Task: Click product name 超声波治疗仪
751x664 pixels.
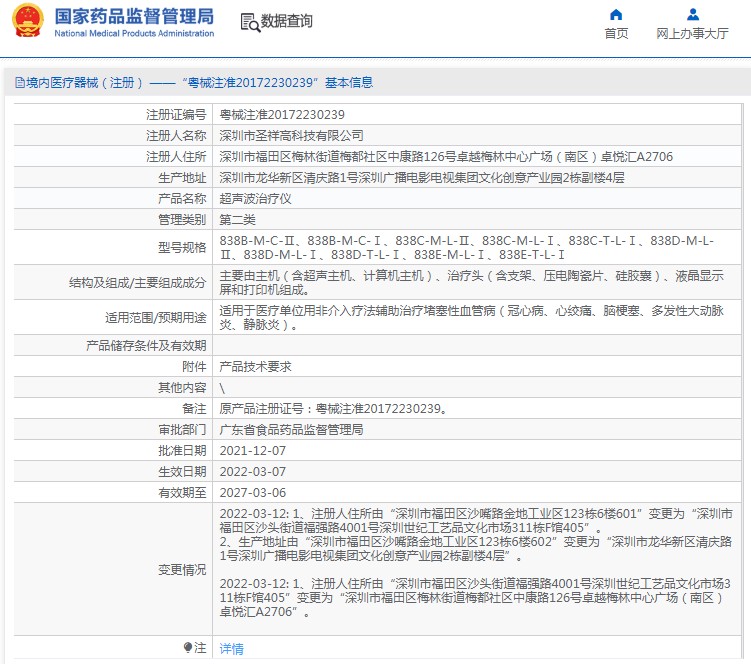Action: coord(255,199)
